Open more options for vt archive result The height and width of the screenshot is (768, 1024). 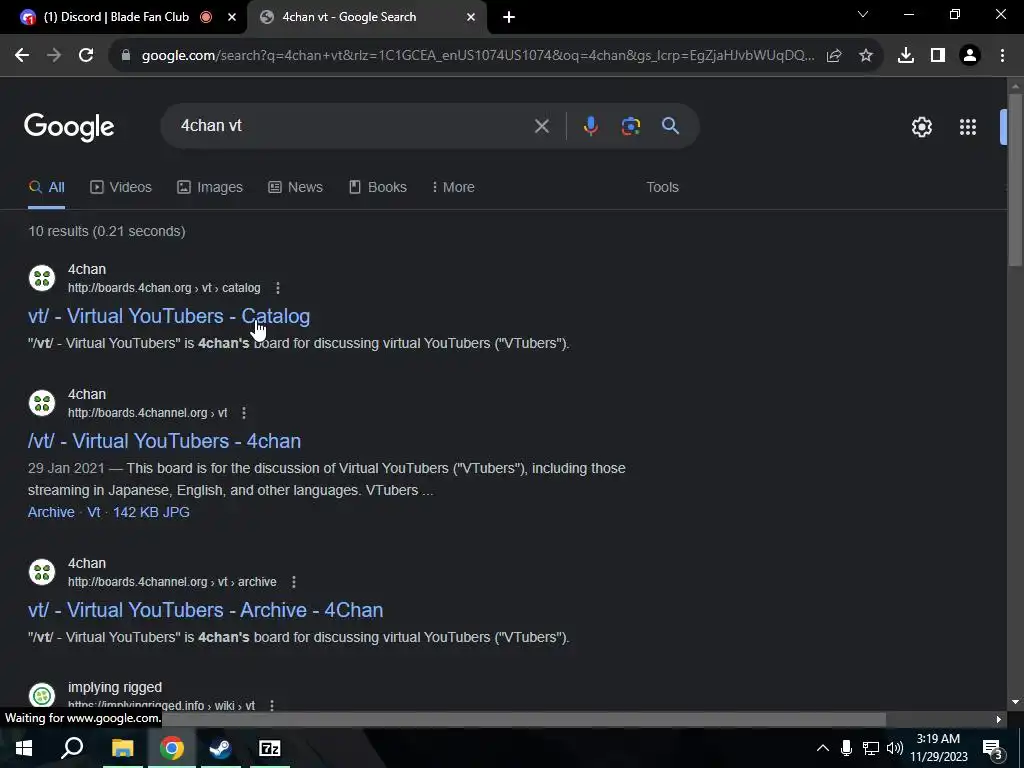(294, 582)
